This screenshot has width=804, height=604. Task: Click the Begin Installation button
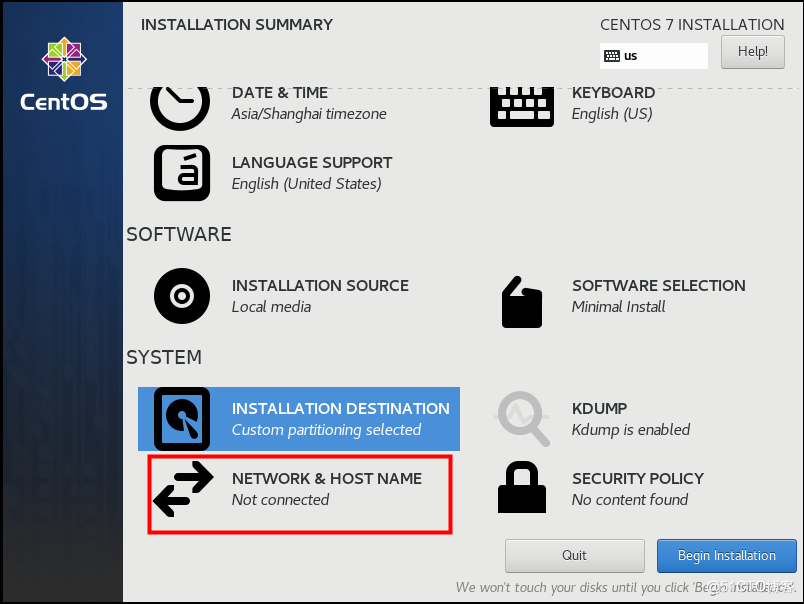(x=727, y=555)
